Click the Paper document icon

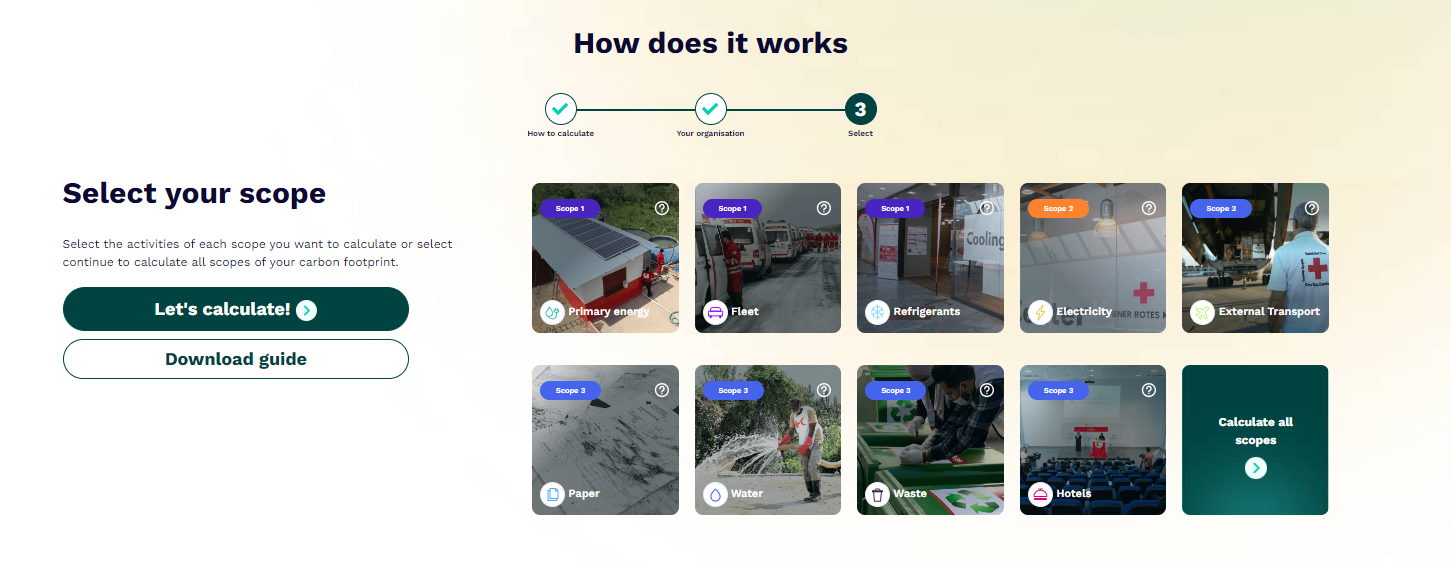552,494
